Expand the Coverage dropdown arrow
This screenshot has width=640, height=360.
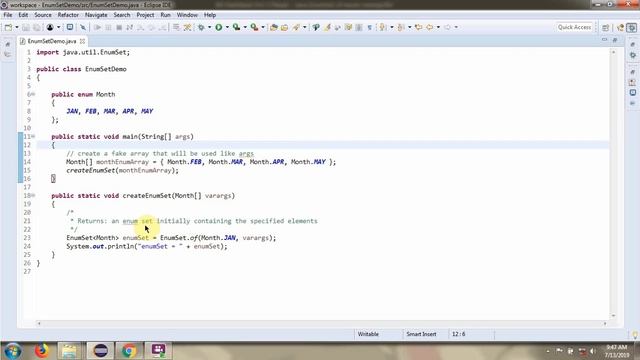pyautogui.click(x=245, y=27)
